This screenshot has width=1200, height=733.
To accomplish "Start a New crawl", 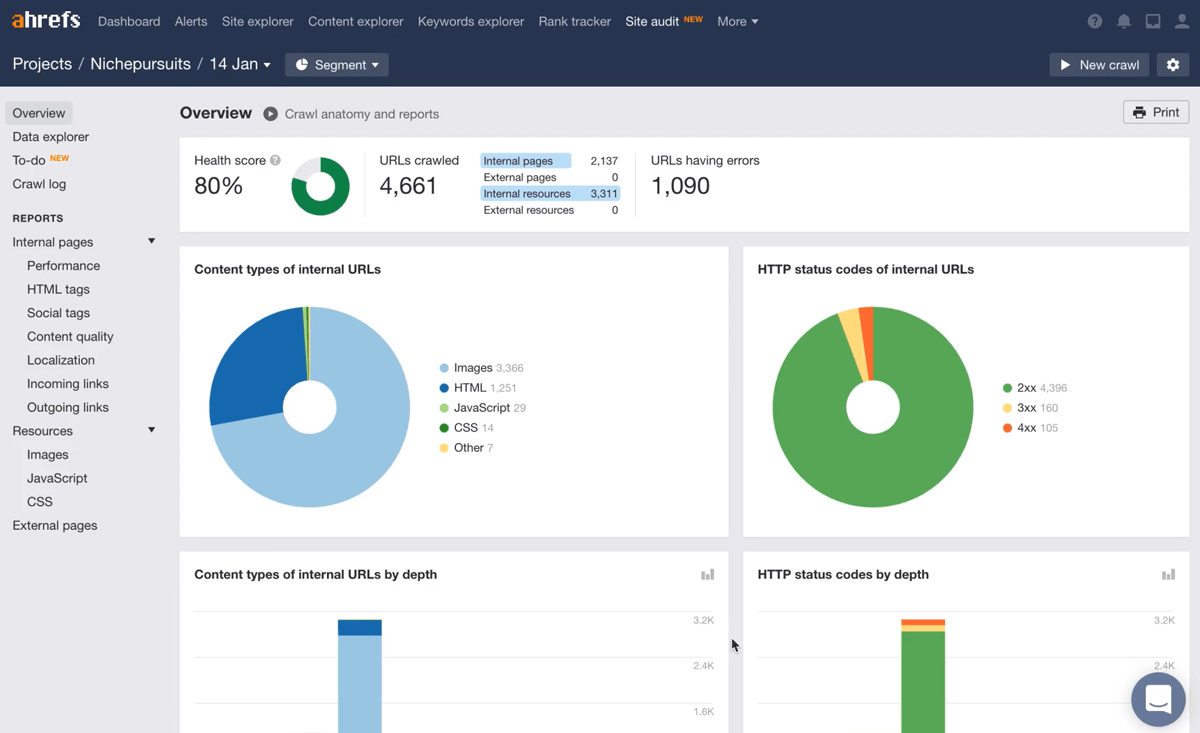I will pos(1099,65).
